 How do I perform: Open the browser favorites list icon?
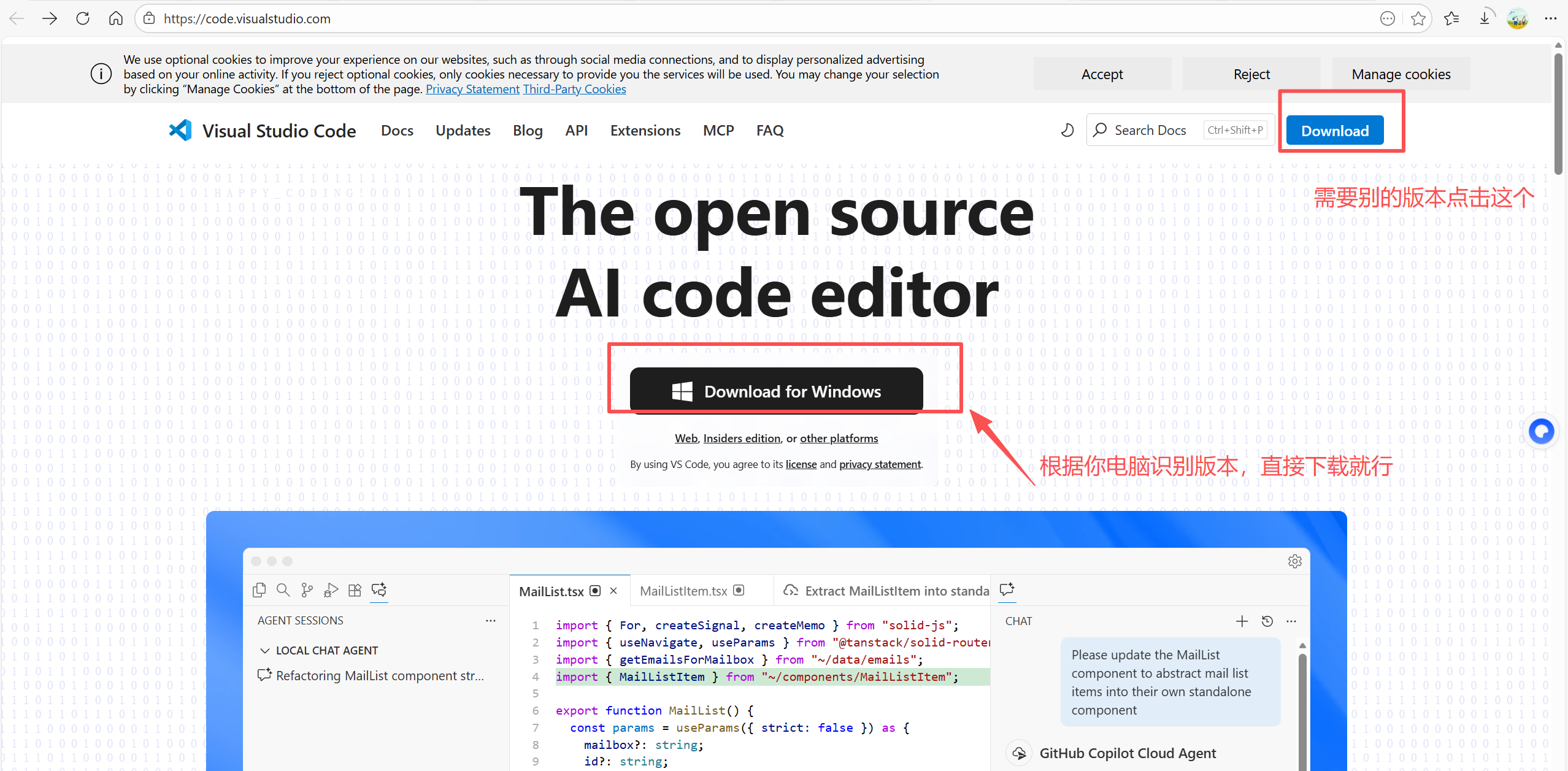pyautogui.click(x=1451, y=18)
